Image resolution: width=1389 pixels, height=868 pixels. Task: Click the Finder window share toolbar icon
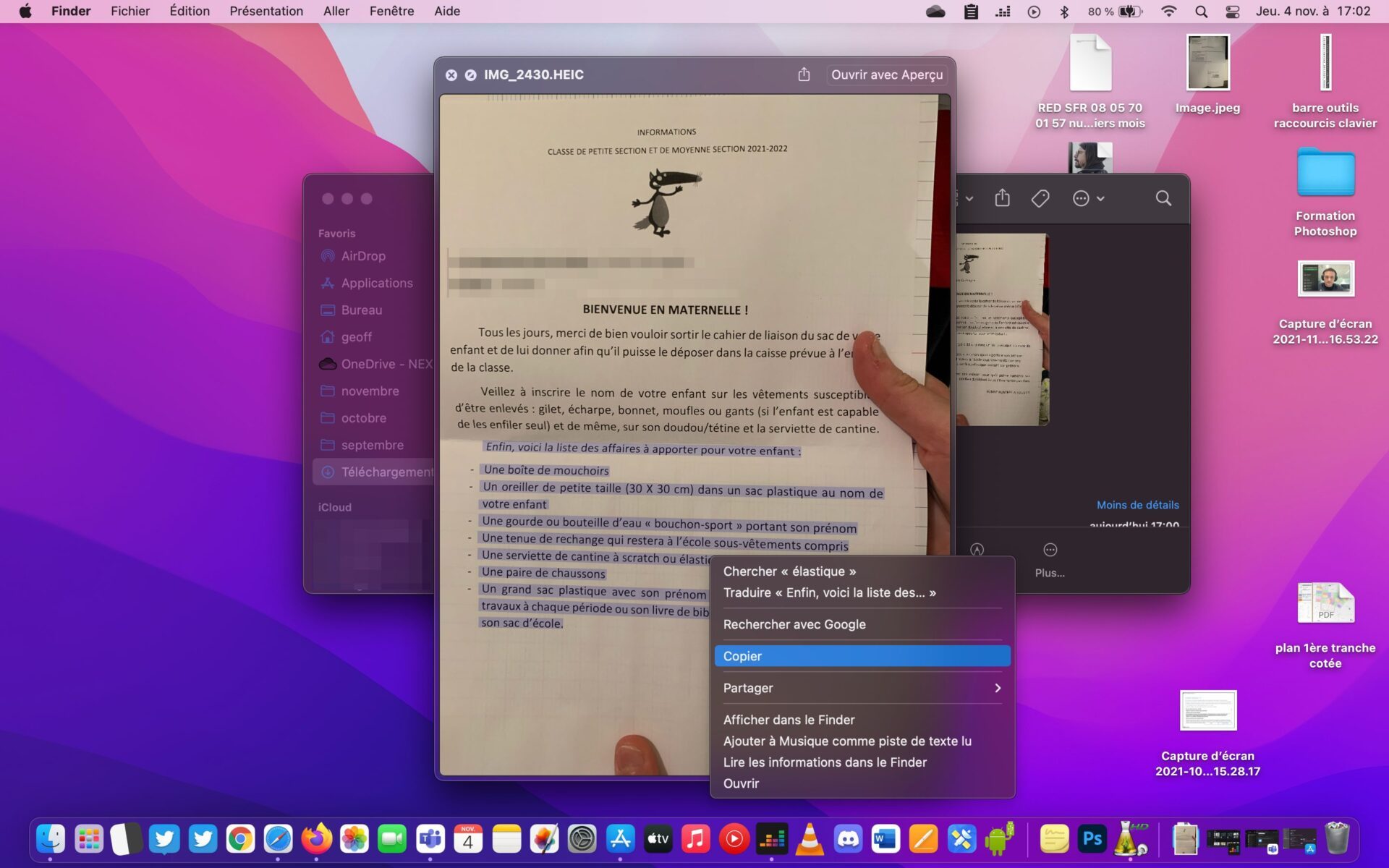click(1002, 198)
